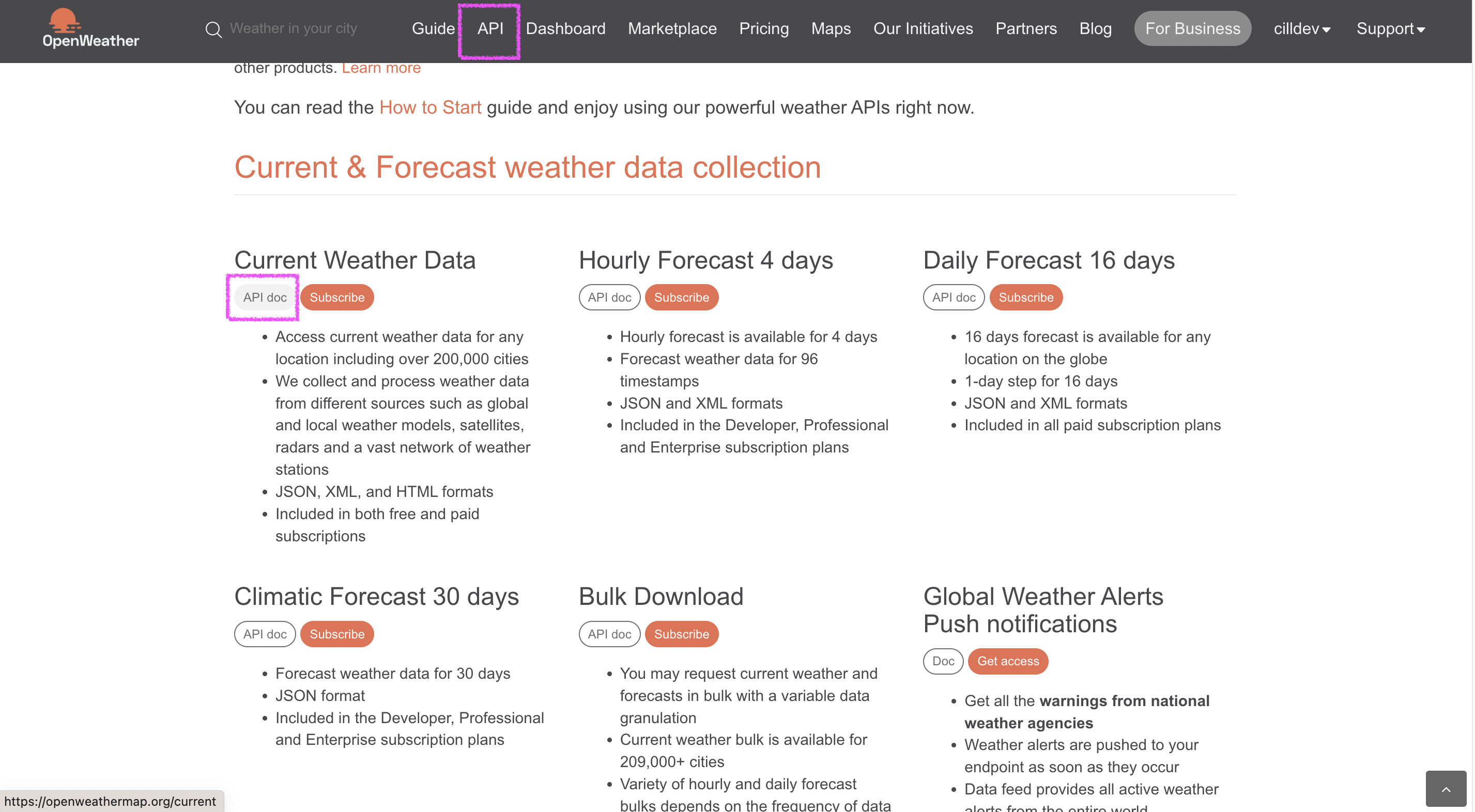Open the Doc button for Weather Alerts
Viewport: 1475px width, 812px height.
coord(943,662)
